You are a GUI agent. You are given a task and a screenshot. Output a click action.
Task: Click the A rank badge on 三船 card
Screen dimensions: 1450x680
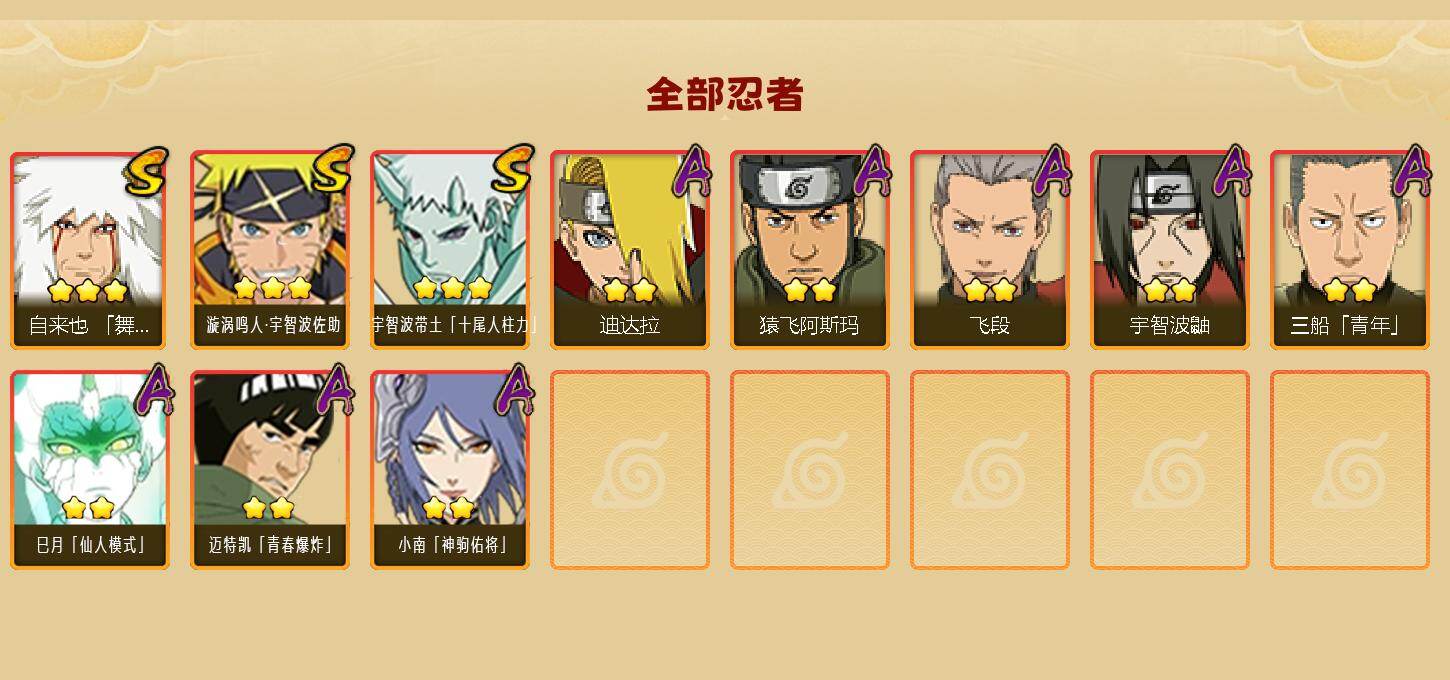pos(1412,171)
